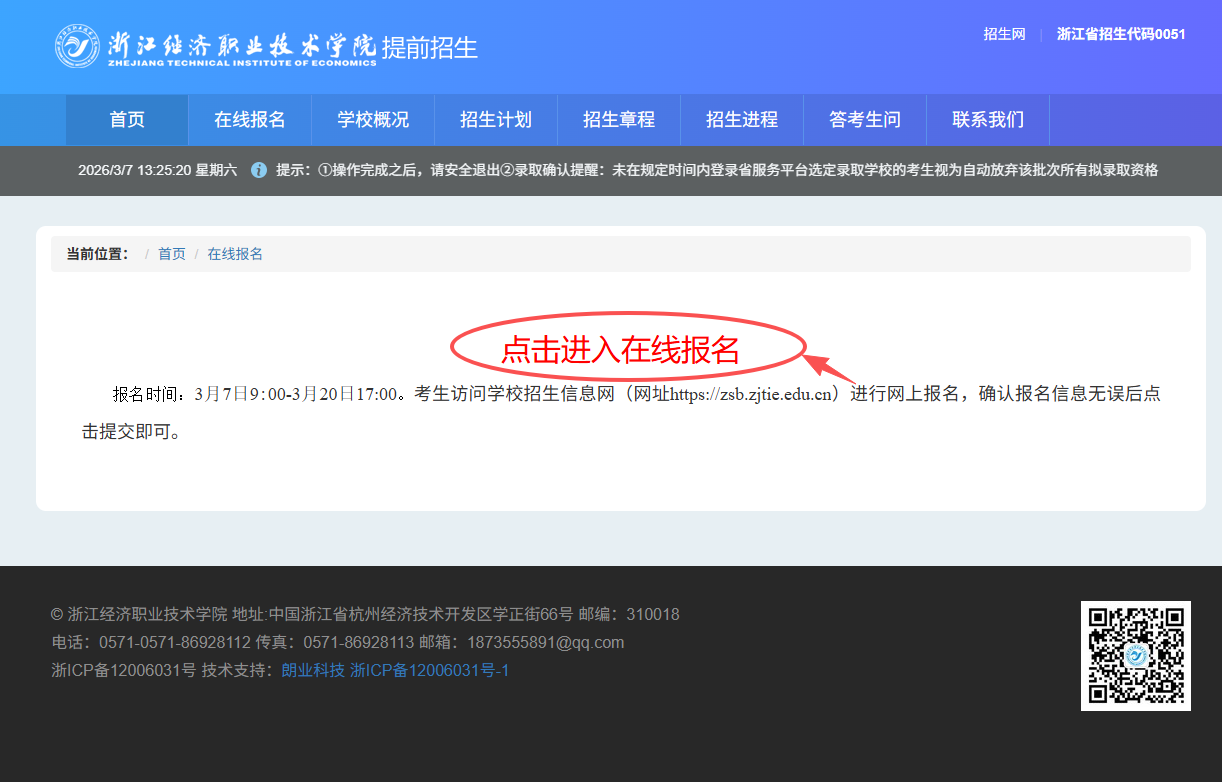Click the 提前招生 title text in header
This screenshot has height=782, width=1222.
click(x=430, y=47)
